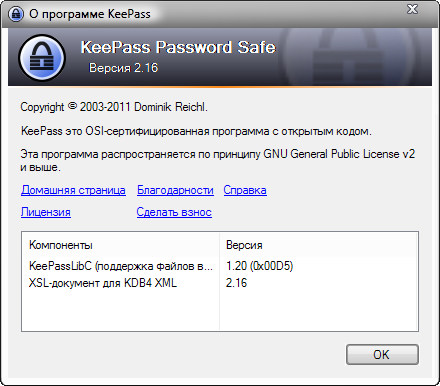440x386 pixels.
Task: Click the Версия 2.16 text in the banner
Action: pyautogui.click(x=124, y=68)
